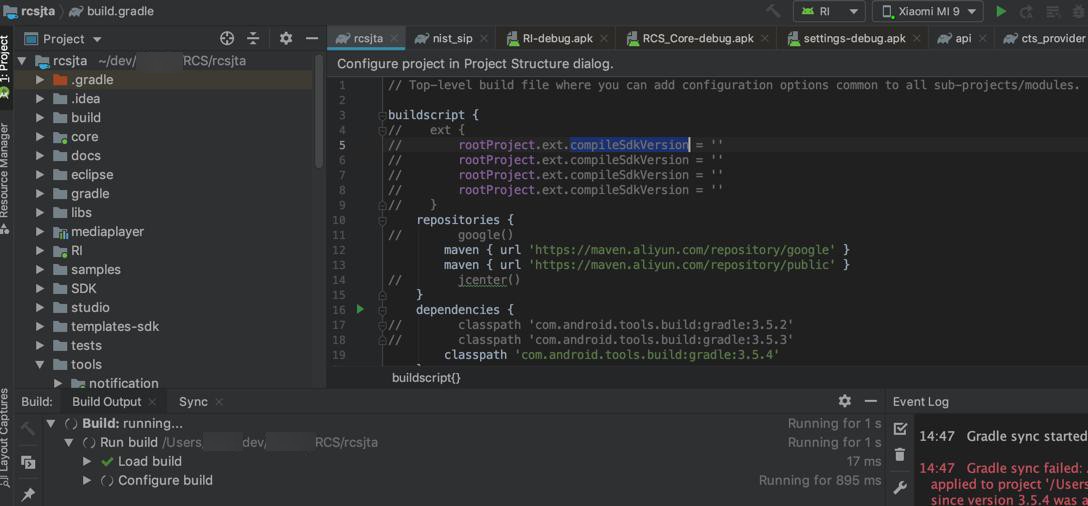Select the mediaplayer module in project tree
This screenshot has height=506, width=1088.
pyautogui.click(x=107, y=232)
